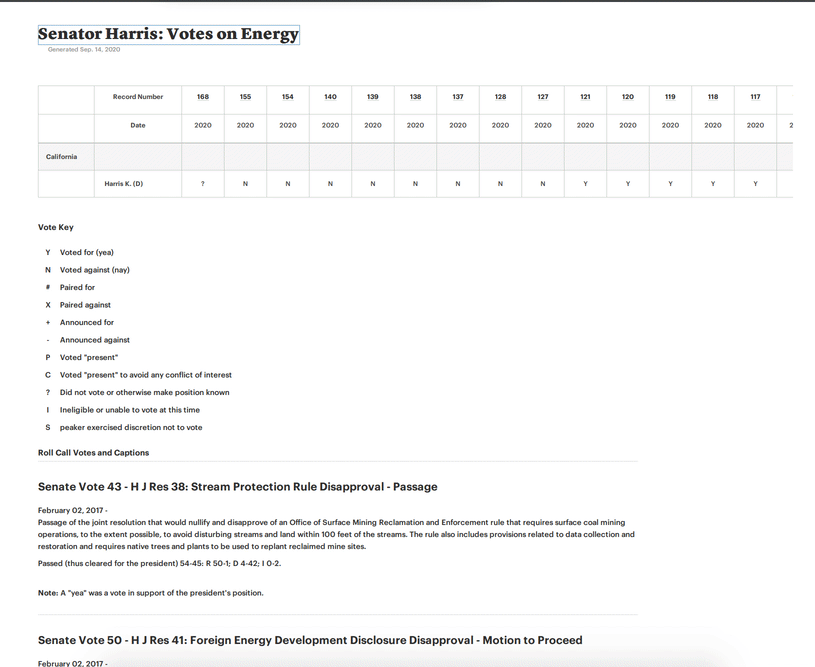The image size is (815, 667).
Task: Click the 'Y' vote under record 117
Action: [755, 184]
